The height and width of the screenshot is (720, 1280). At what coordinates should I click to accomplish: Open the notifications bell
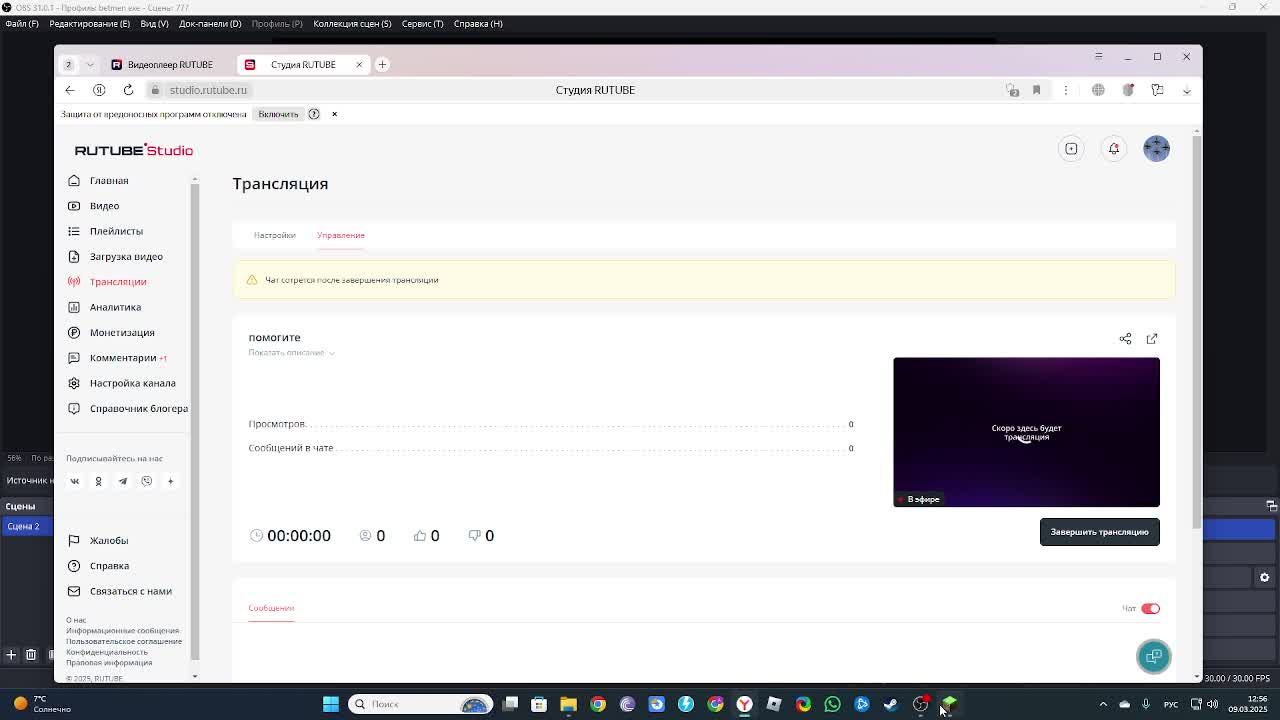pyautogui.click(x=1114, y=149)
